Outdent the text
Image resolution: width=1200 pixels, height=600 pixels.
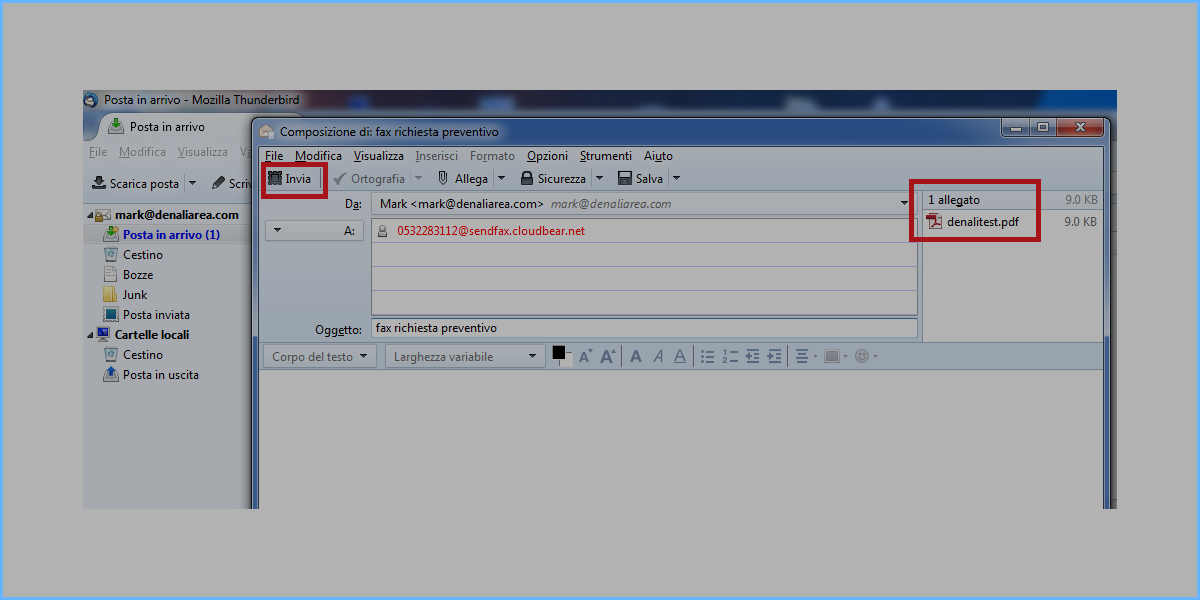coord(752,356)
